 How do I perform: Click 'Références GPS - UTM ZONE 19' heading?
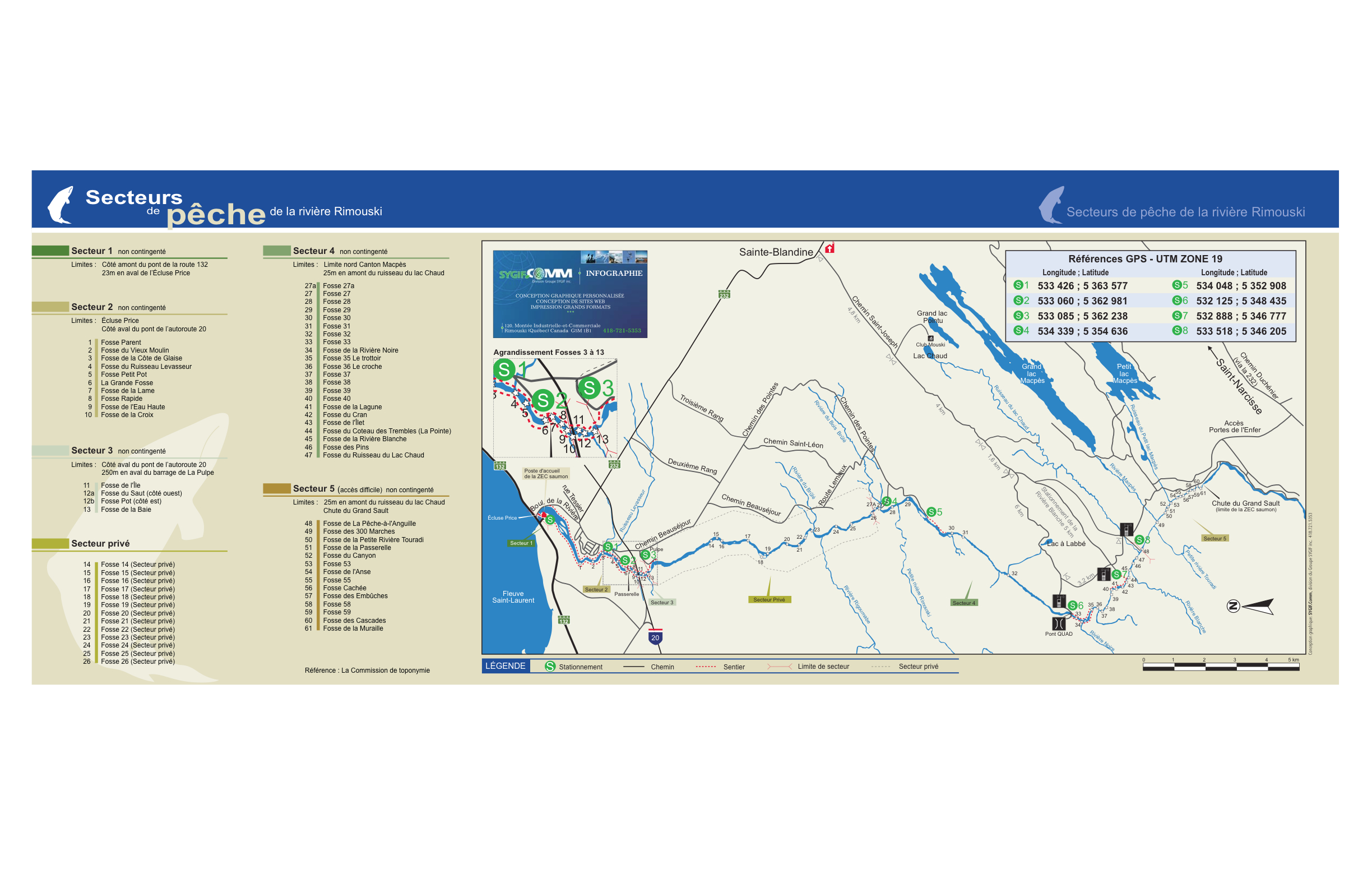[x=1145, y=259]
